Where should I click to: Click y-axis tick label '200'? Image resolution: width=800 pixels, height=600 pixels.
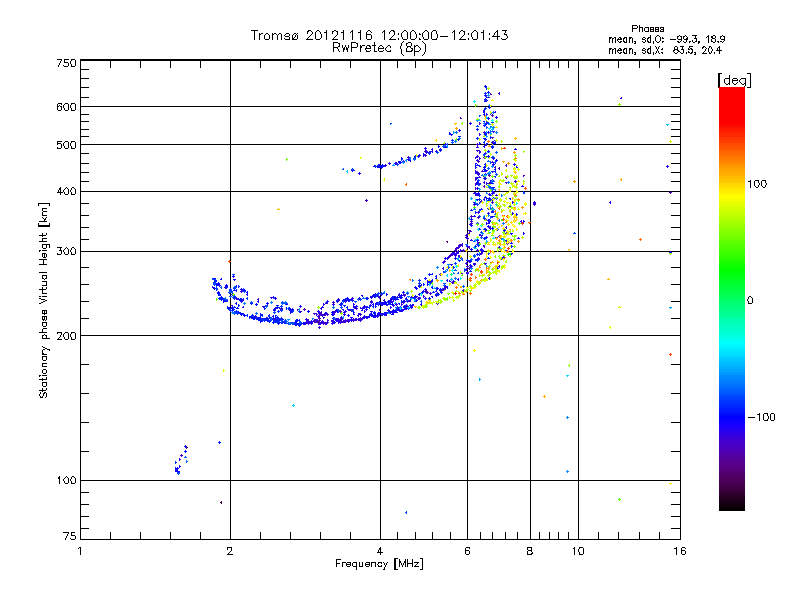click(x=66, y=336)
